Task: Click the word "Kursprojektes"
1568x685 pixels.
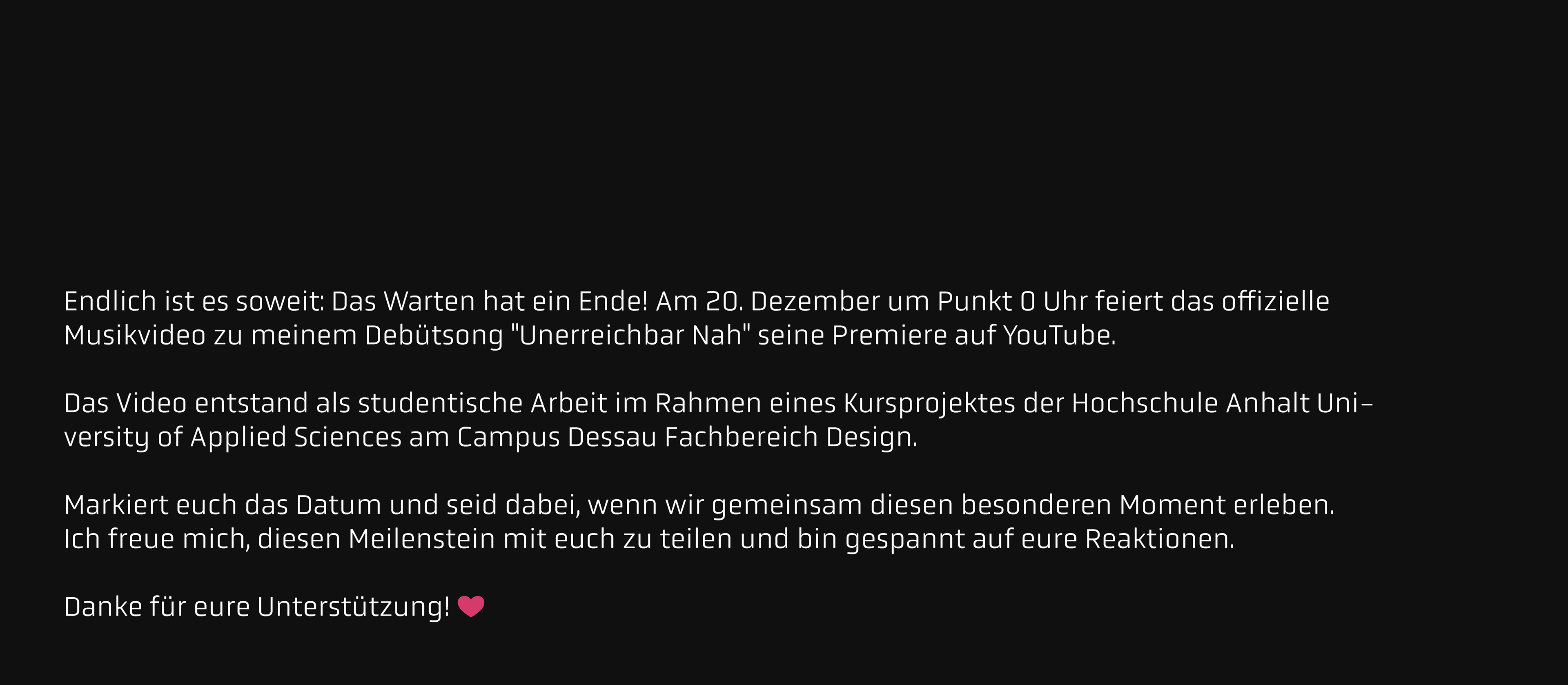Action: point(929,403)
